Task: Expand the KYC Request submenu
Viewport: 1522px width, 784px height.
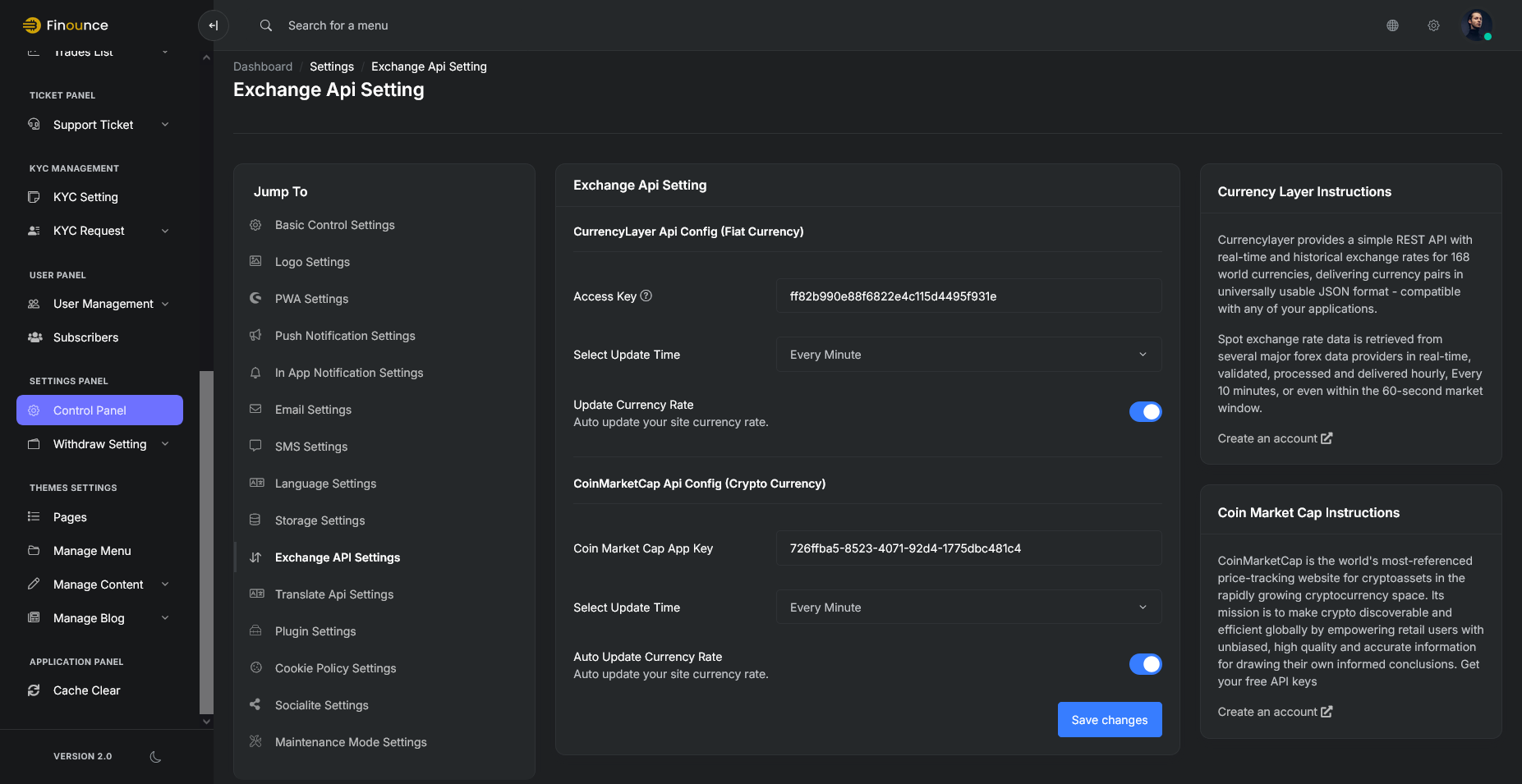Action: coord(165,231)
